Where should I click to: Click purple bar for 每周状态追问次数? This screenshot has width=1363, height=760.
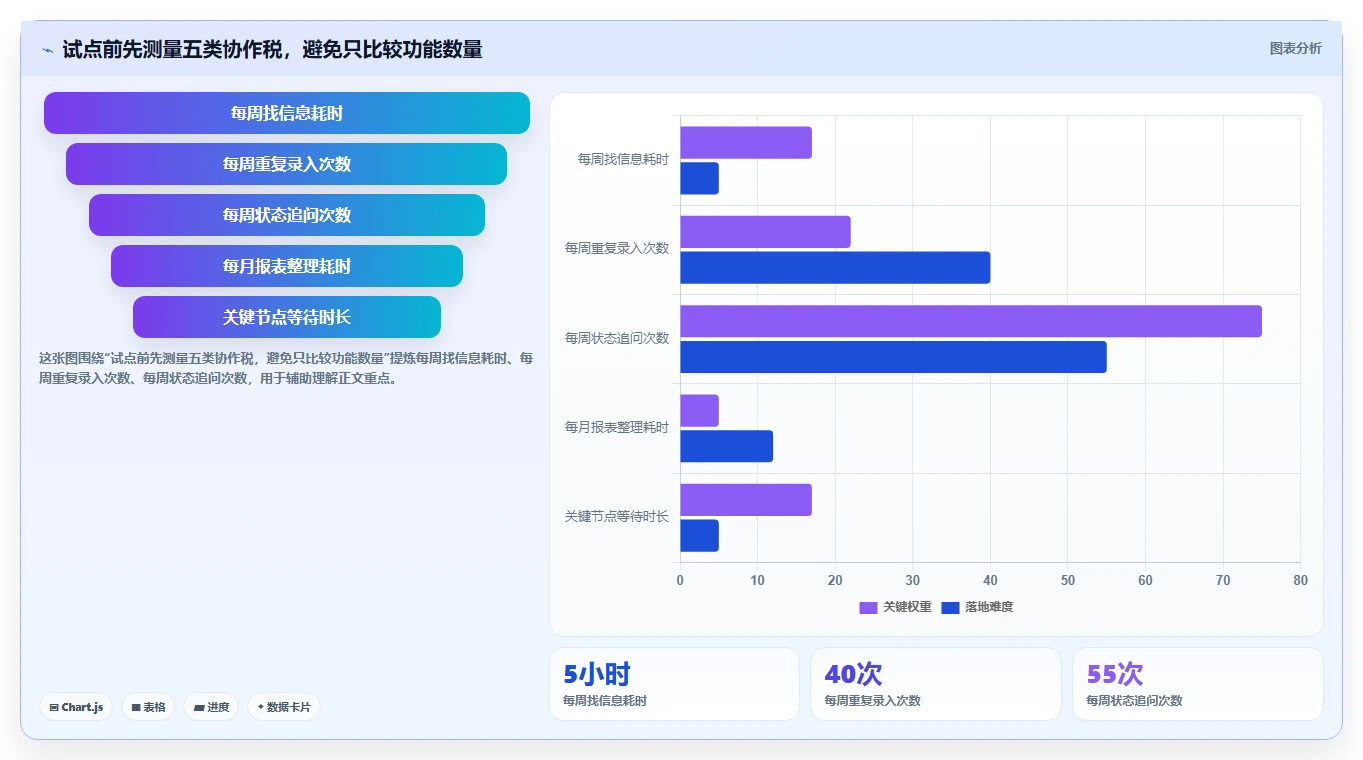[x=971, y=321]
